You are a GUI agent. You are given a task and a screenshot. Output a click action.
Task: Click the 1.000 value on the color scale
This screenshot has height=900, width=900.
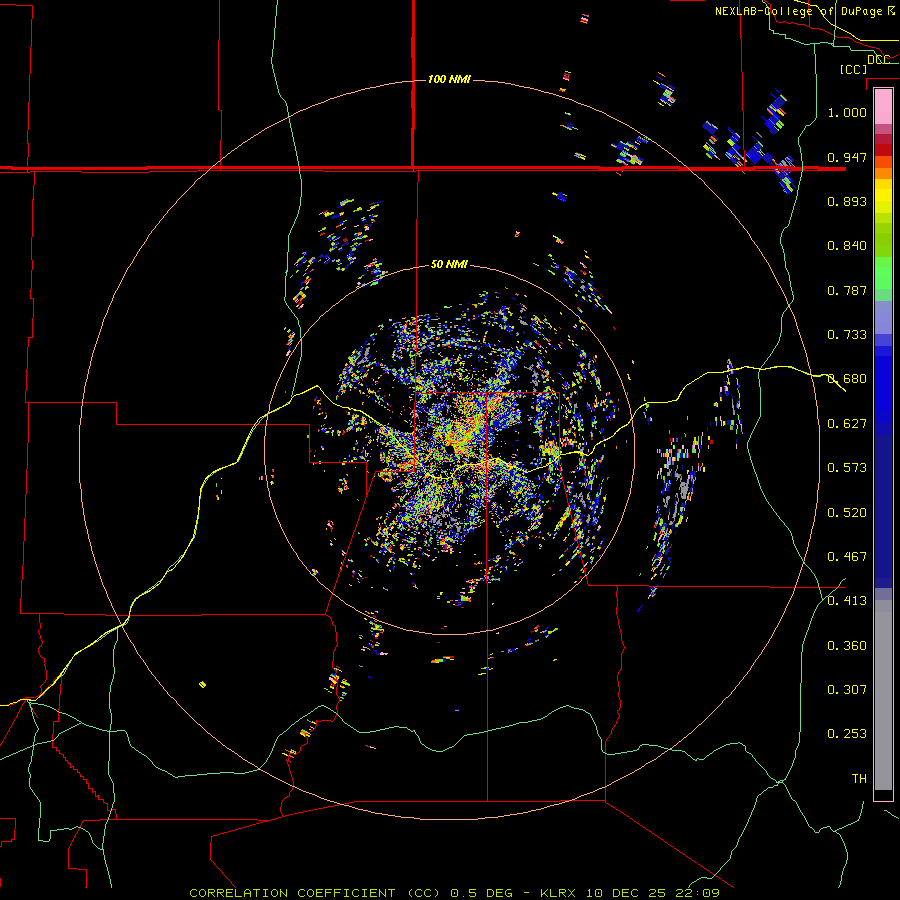(x=847, y=112)
